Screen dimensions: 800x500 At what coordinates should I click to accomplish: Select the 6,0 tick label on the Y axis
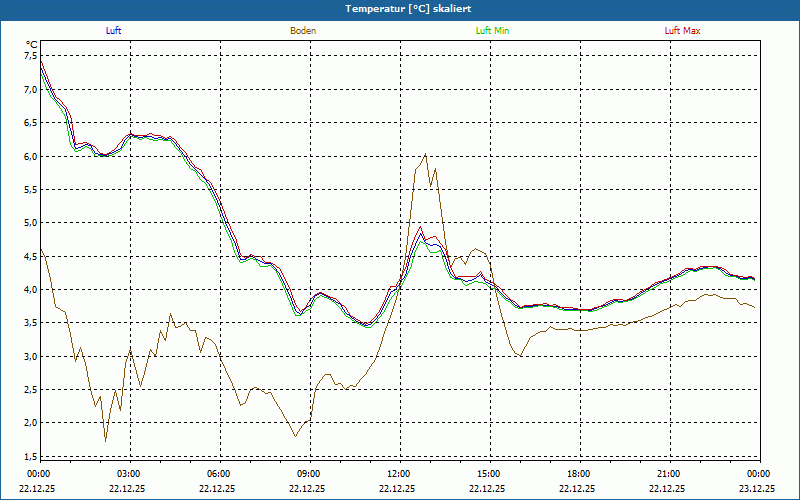(30, 156)
